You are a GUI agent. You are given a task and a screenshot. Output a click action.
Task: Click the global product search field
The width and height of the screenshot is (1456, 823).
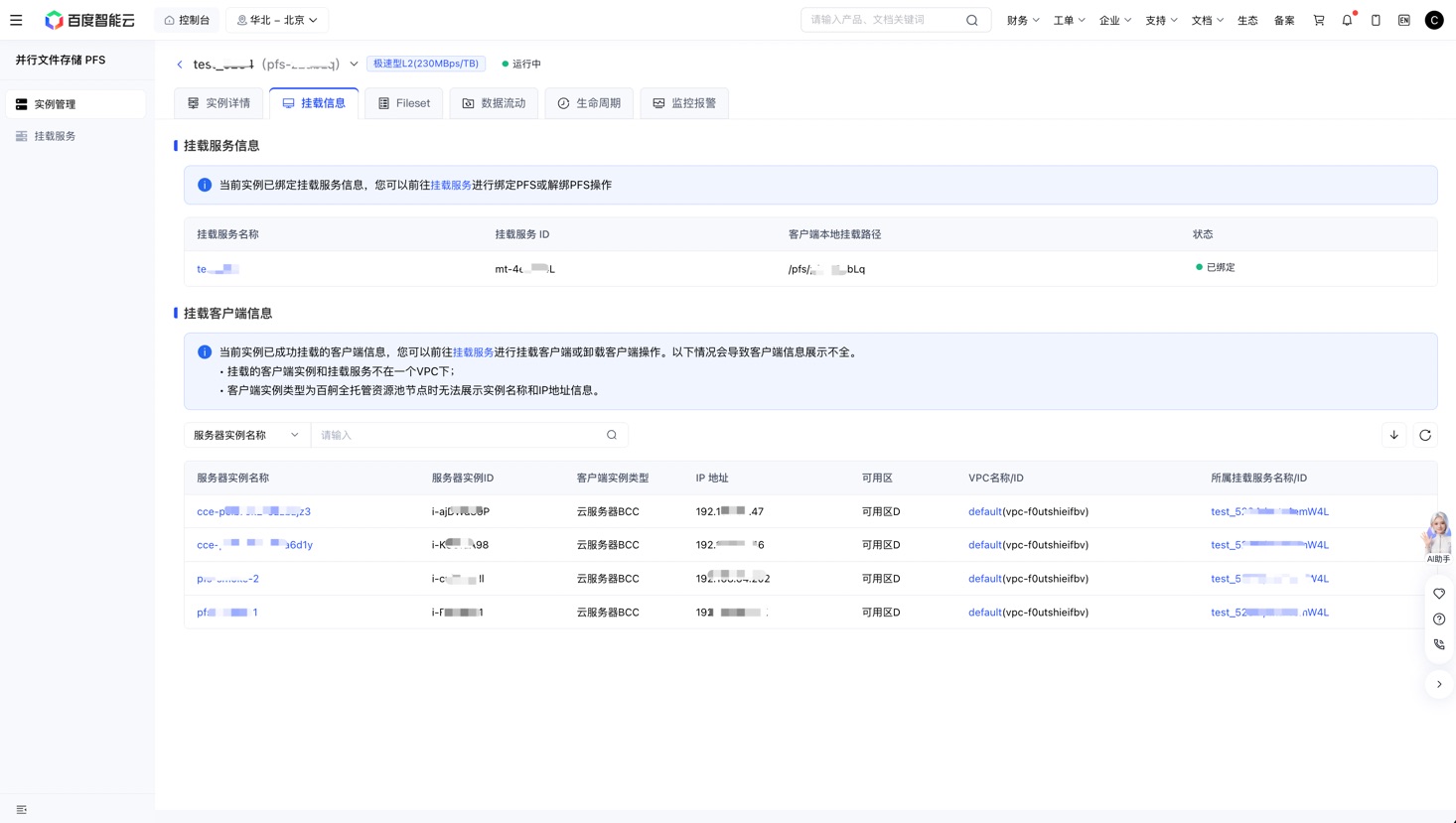884,20
